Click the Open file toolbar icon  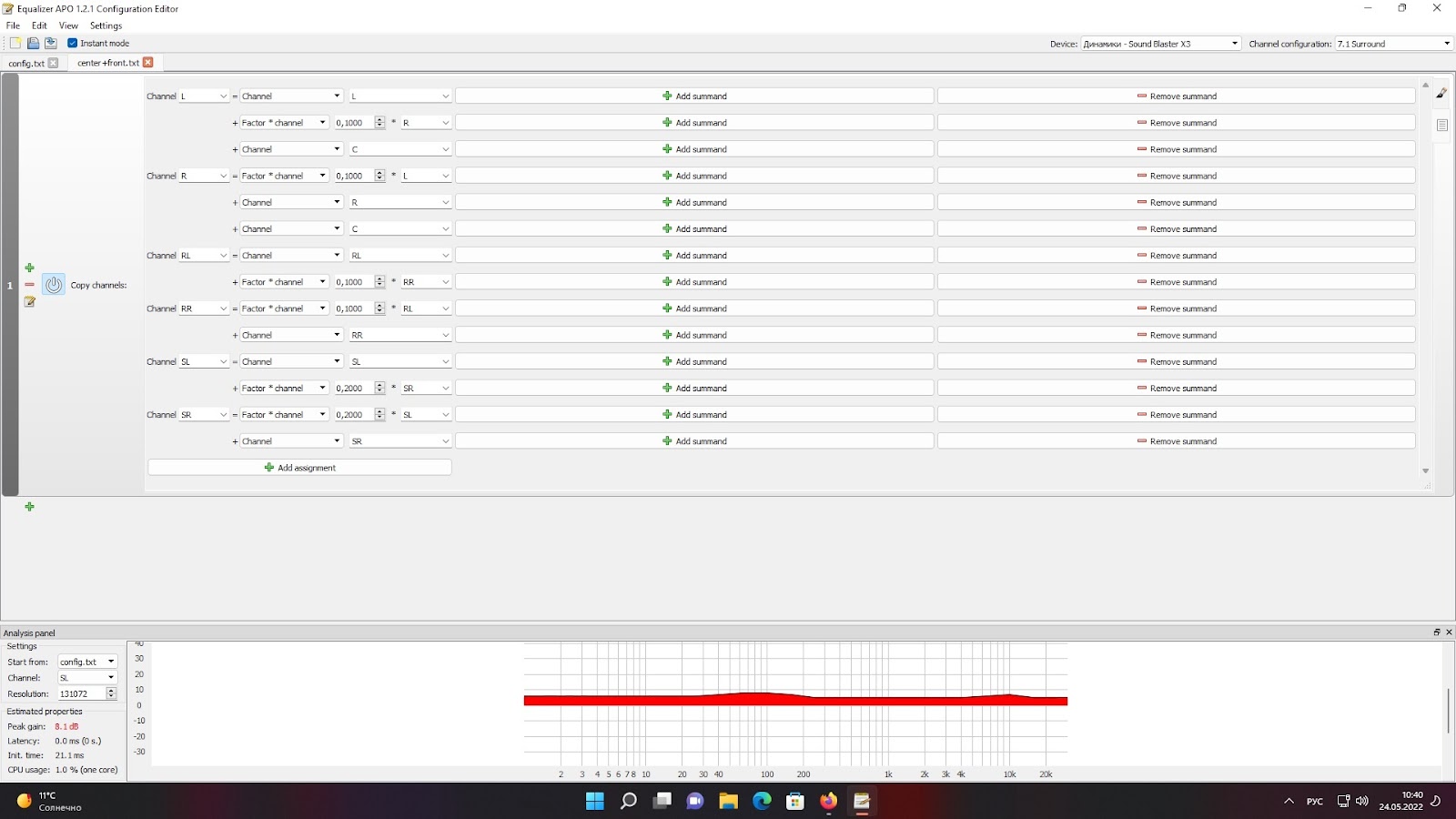(x=33, y=43)
